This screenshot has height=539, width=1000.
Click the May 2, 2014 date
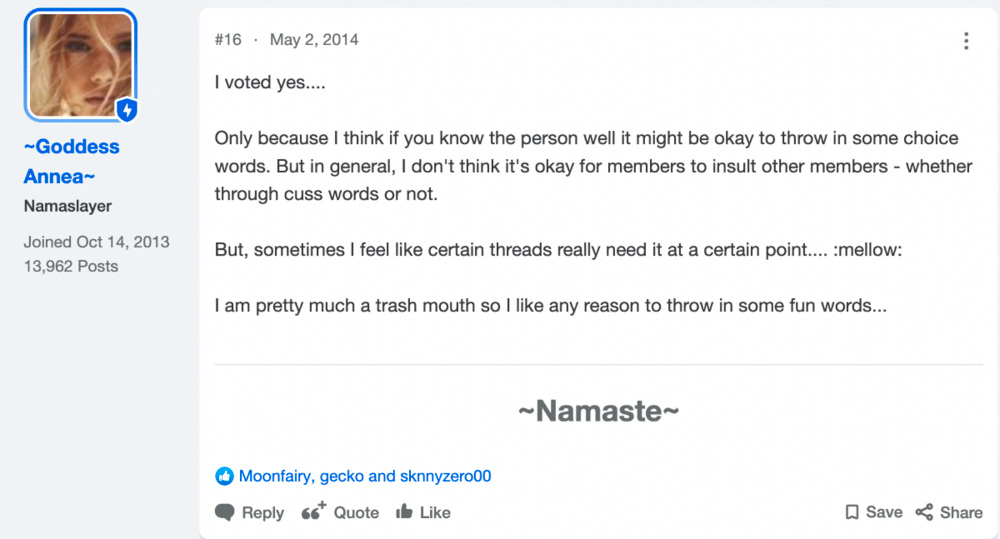[x=314, y=40]
